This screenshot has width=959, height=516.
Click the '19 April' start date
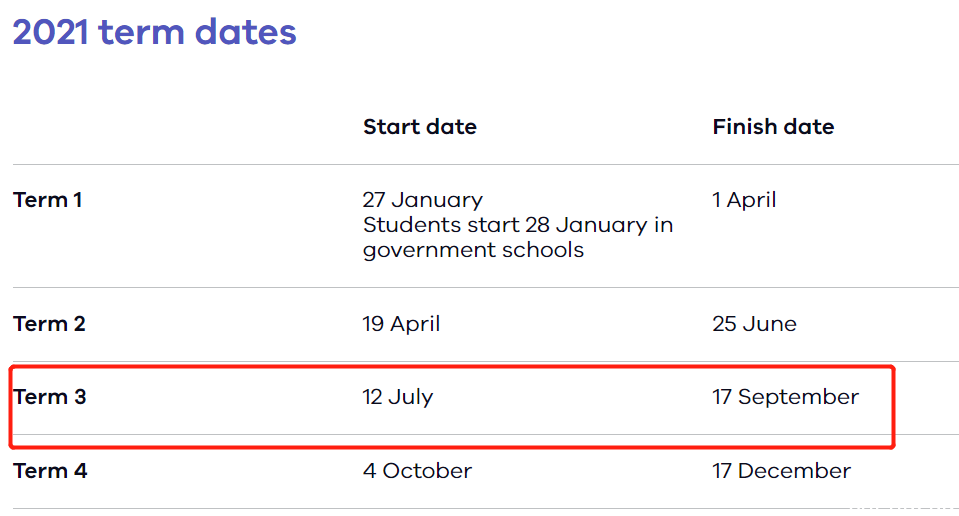click(401, 324)
